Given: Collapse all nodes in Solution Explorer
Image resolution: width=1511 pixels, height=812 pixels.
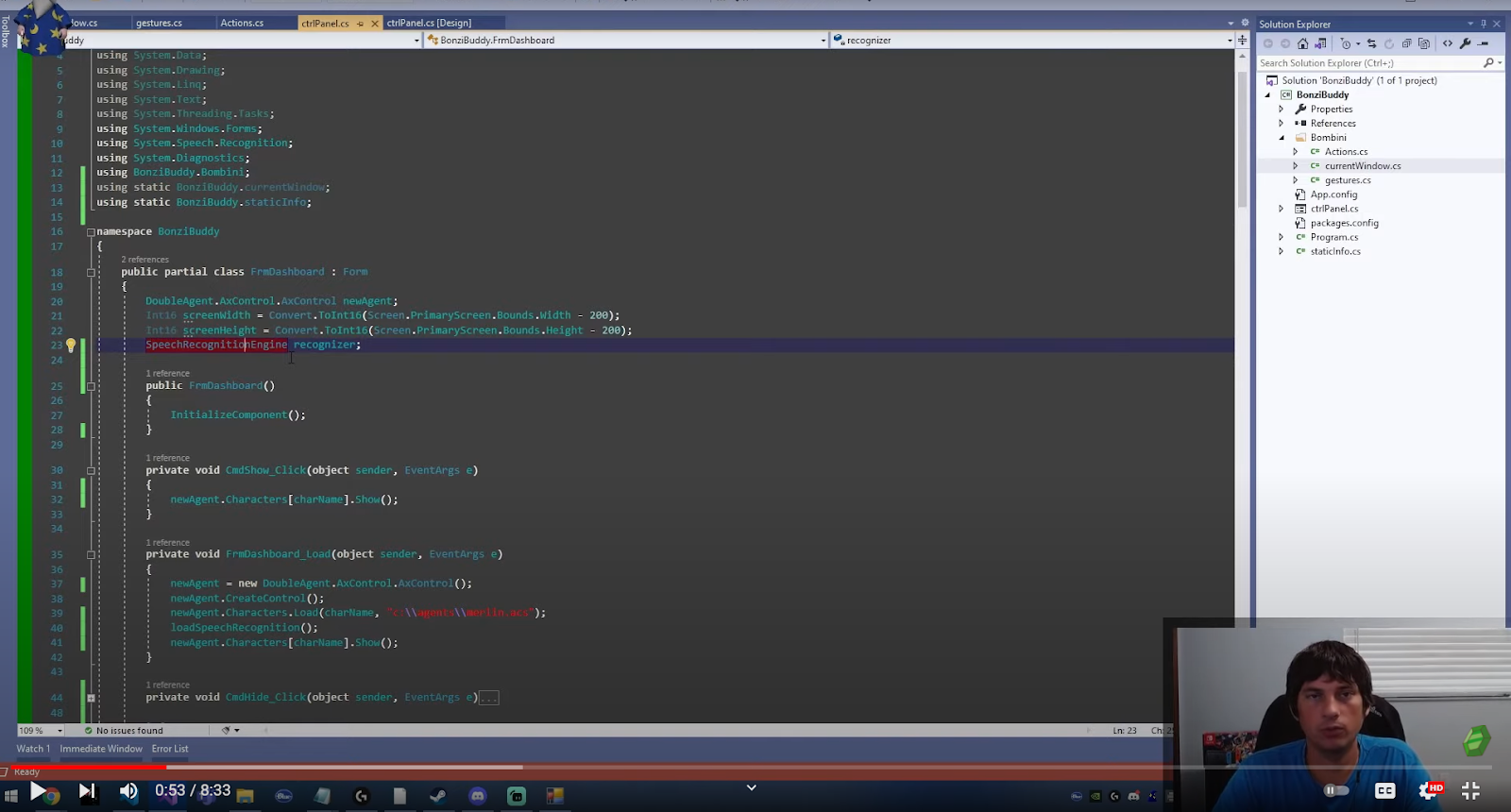Looking at the screenshot, I should click(x=1407, y=43).
